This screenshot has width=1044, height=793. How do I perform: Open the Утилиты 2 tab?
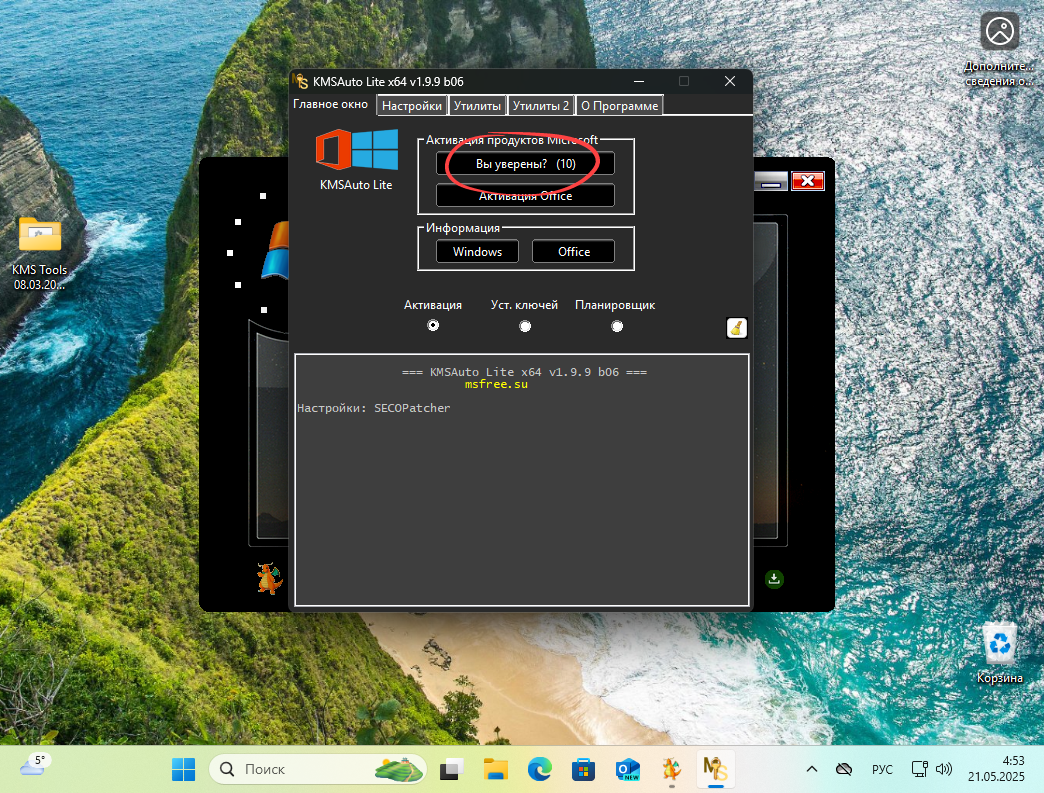pyautogui.click(x=541, y=105)
